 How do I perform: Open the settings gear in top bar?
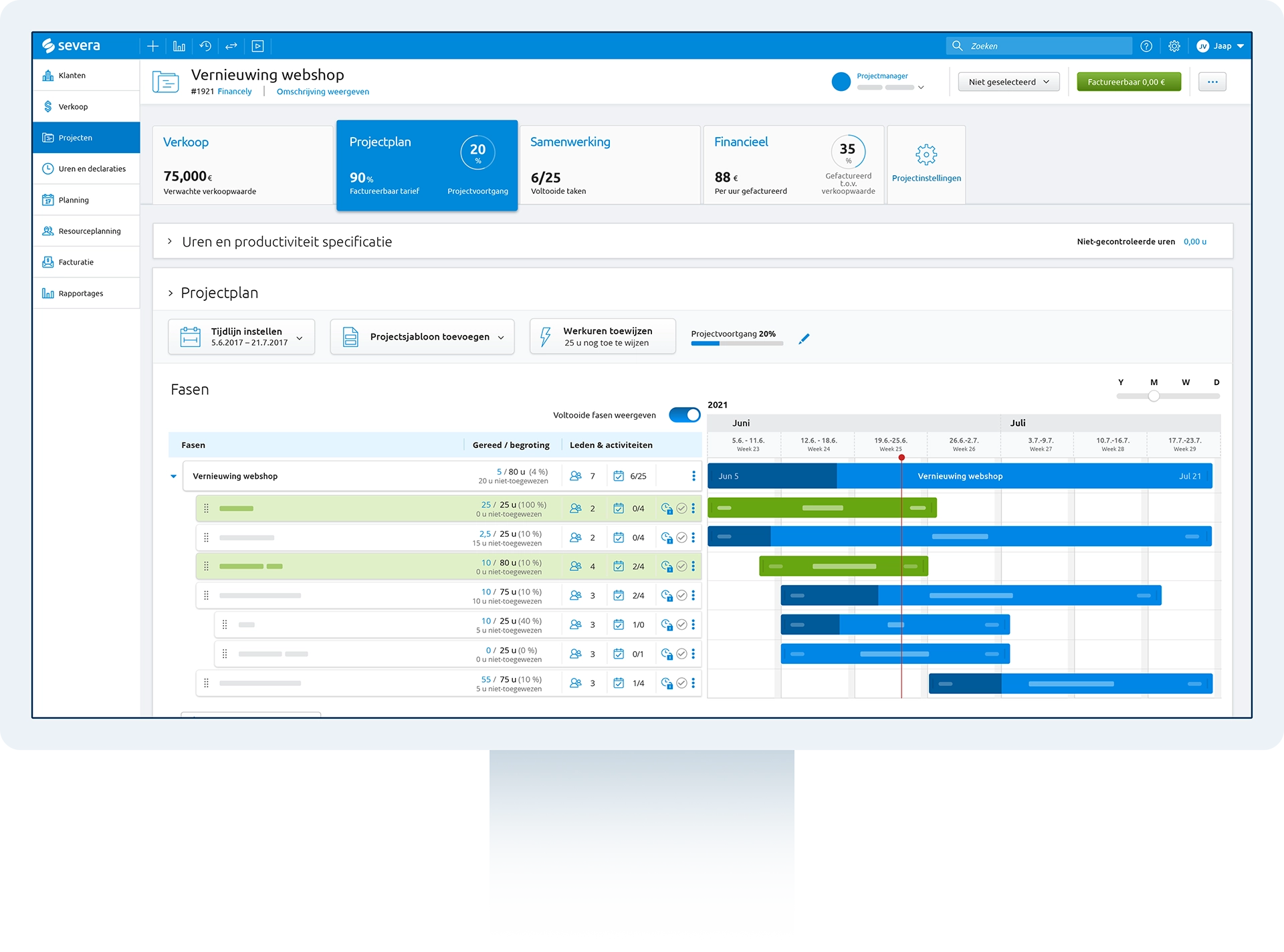1174,46
